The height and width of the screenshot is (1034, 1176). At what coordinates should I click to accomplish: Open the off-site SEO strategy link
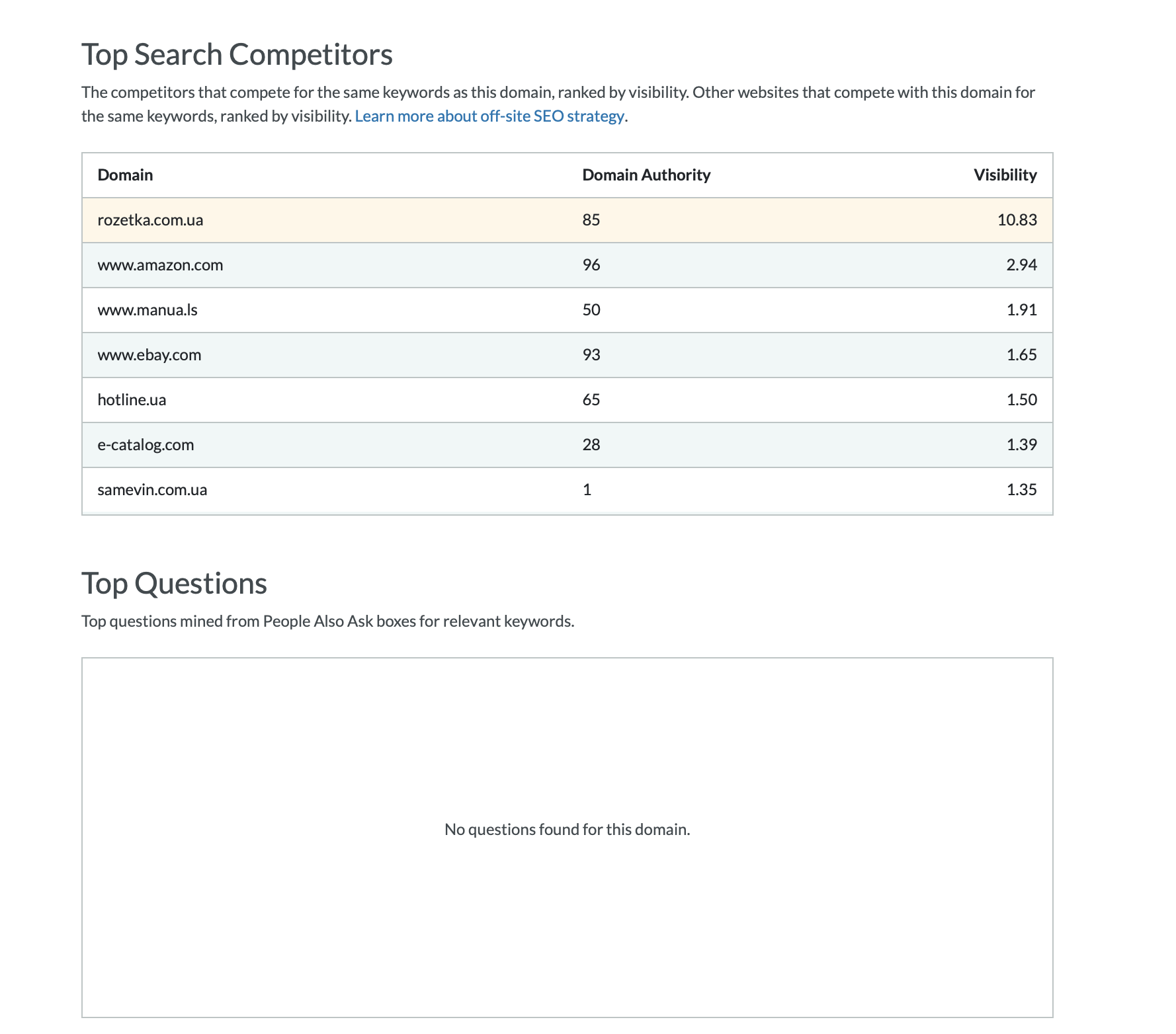point(489,116)
